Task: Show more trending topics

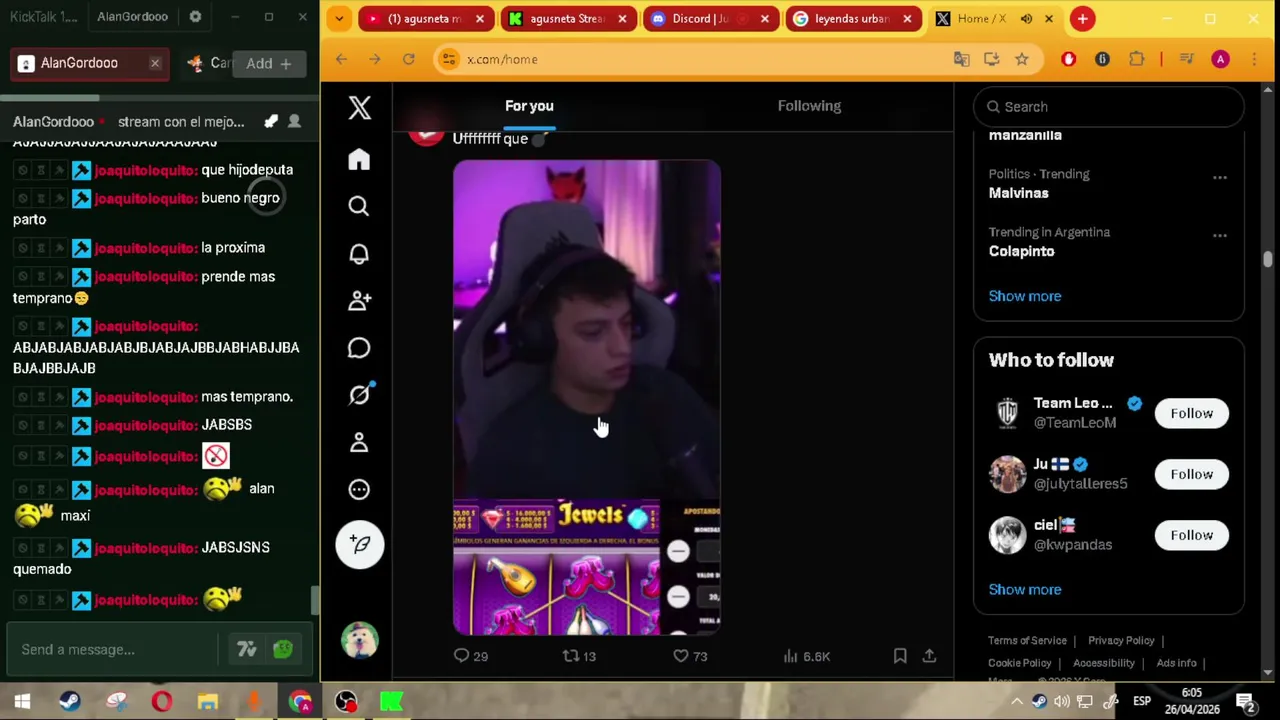Action: click(x=1024, y=296)
